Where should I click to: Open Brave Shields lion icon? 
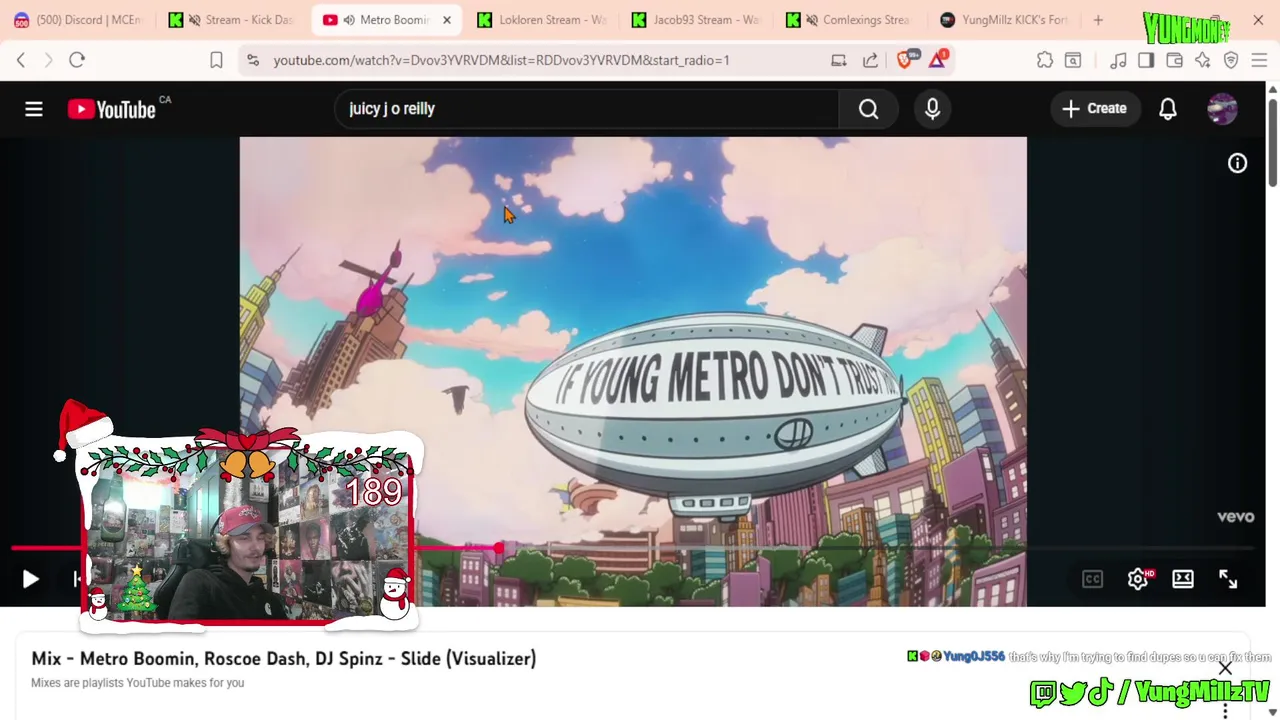click(x=906, y=59)
